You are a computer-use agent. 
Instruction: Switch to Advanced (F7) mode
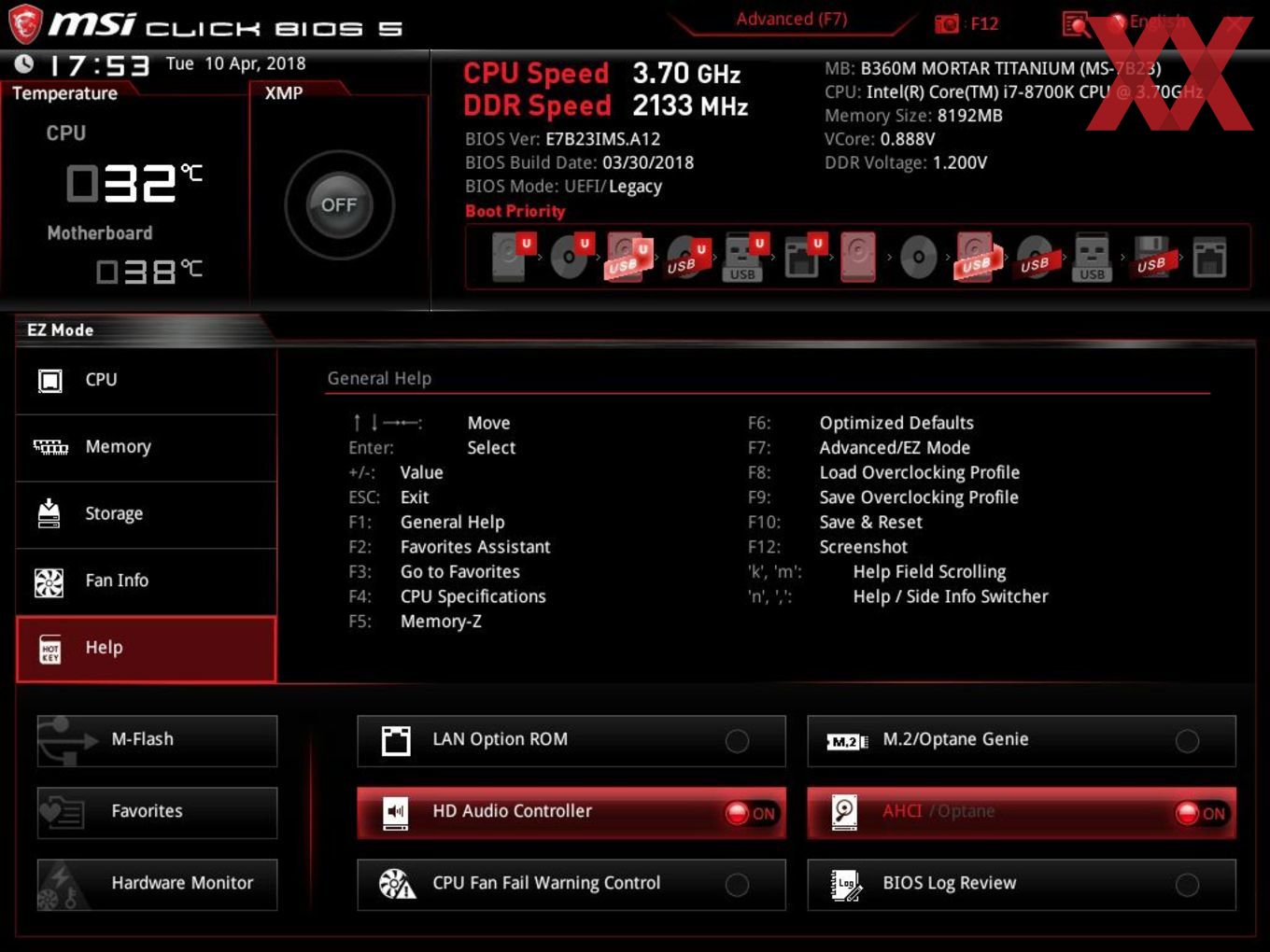[x=791, y=19]
